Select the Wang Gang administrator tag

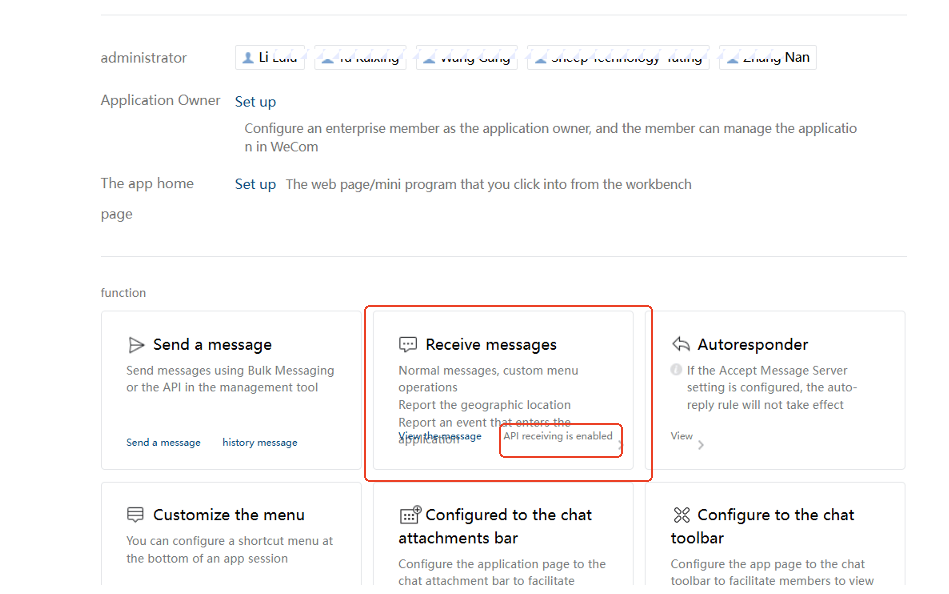pyautogui.click(x=466, y=58)
